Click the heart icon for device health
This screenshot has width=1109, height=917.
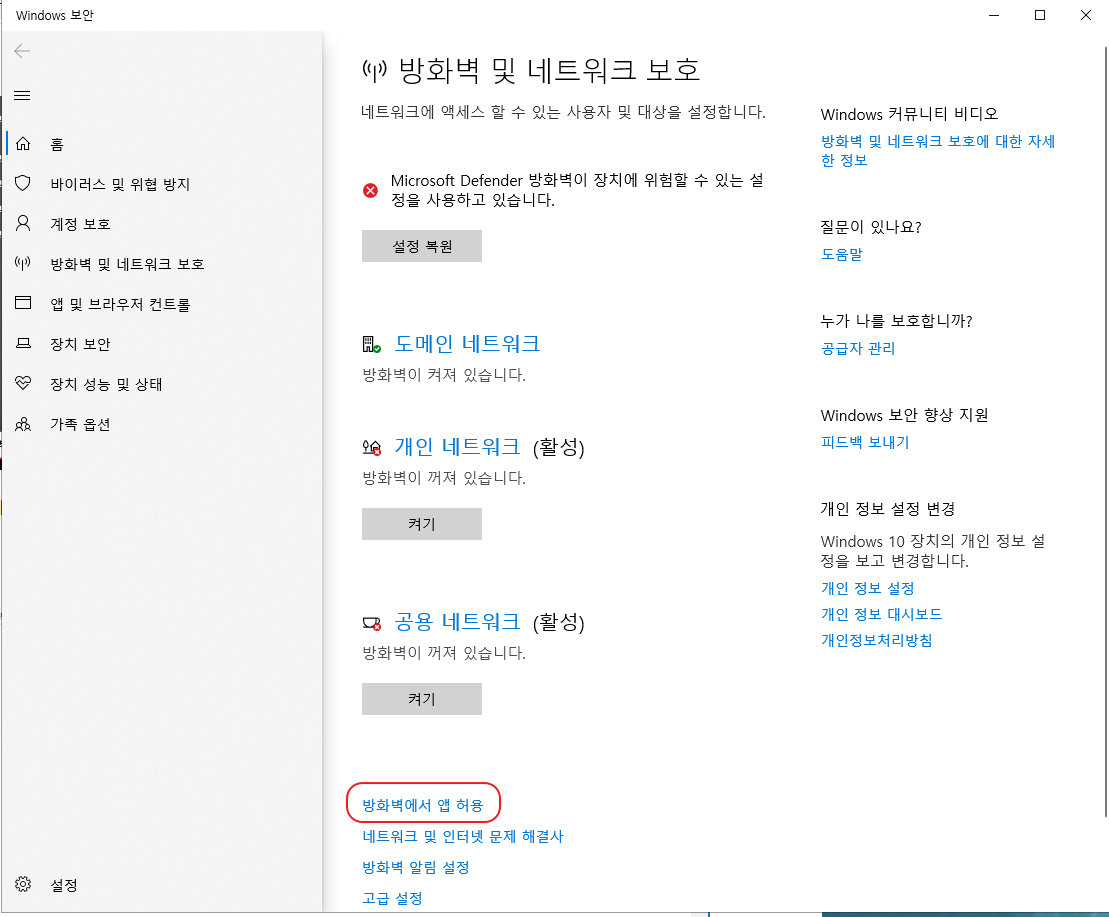[x=23, y=383]
